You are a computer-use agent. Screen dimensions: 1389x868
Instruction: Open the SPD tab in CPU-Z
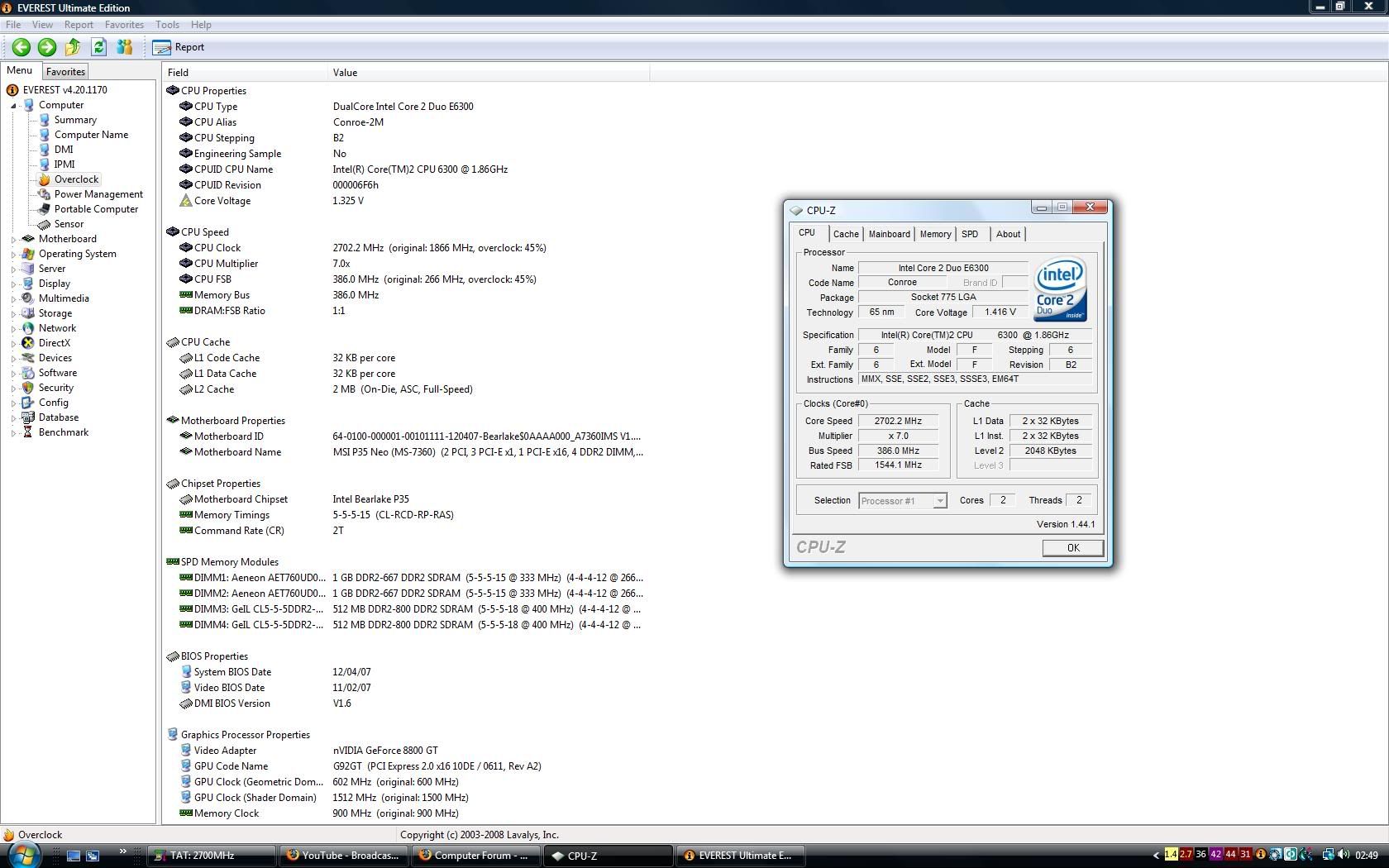pos(970,234)
